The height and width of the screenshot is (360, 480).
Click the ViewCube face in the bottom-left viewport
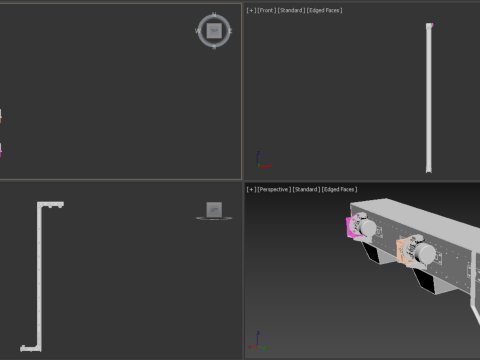pos(214,209)
